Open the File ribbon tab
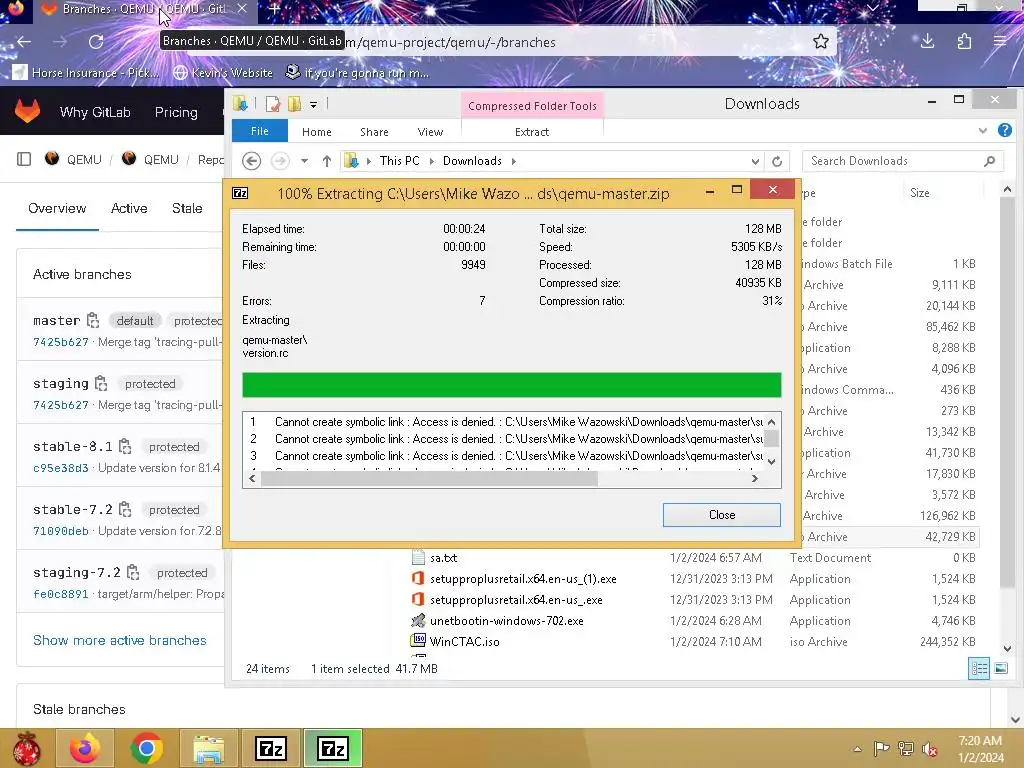The width and height of the screenshot is (1024, 768). click(x=260, y=131)
